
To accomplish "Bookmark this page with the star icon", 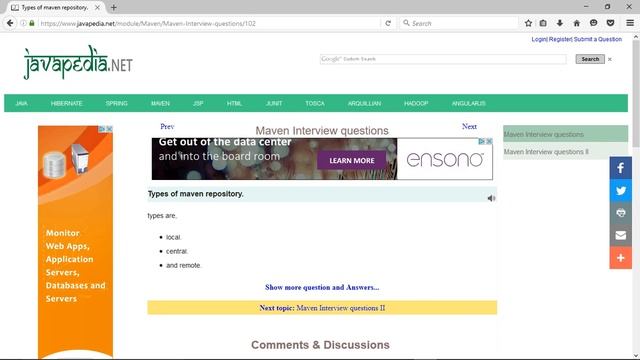I will (x=528, y=23).
